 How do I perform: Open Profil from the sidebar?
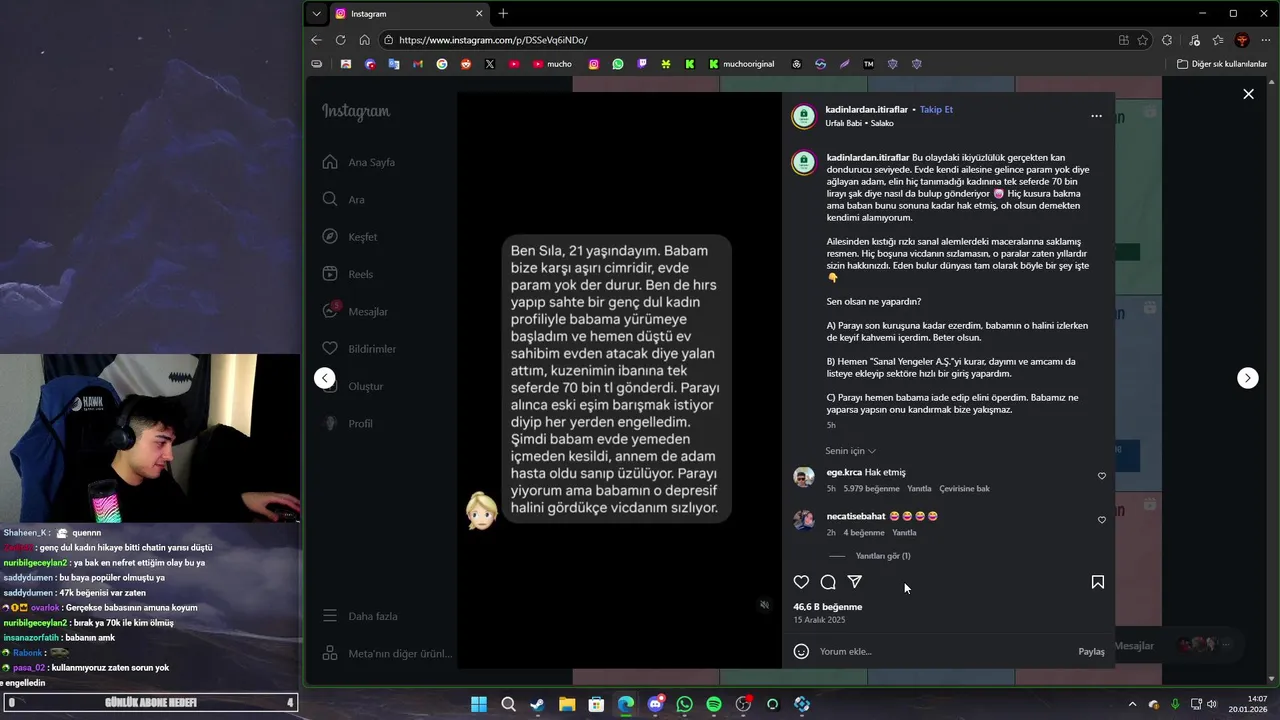[348, 423]
